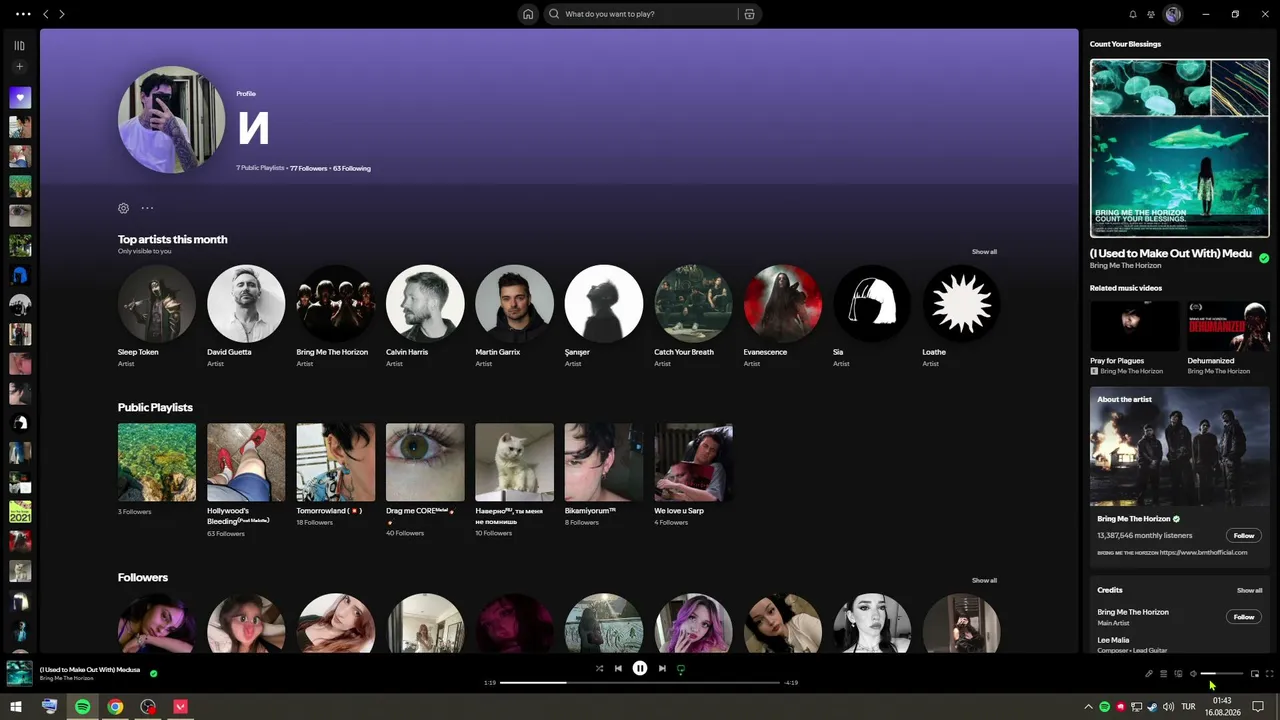Go to Spotify Home via house icon
Screen dimensions: 1280x720
528,14
